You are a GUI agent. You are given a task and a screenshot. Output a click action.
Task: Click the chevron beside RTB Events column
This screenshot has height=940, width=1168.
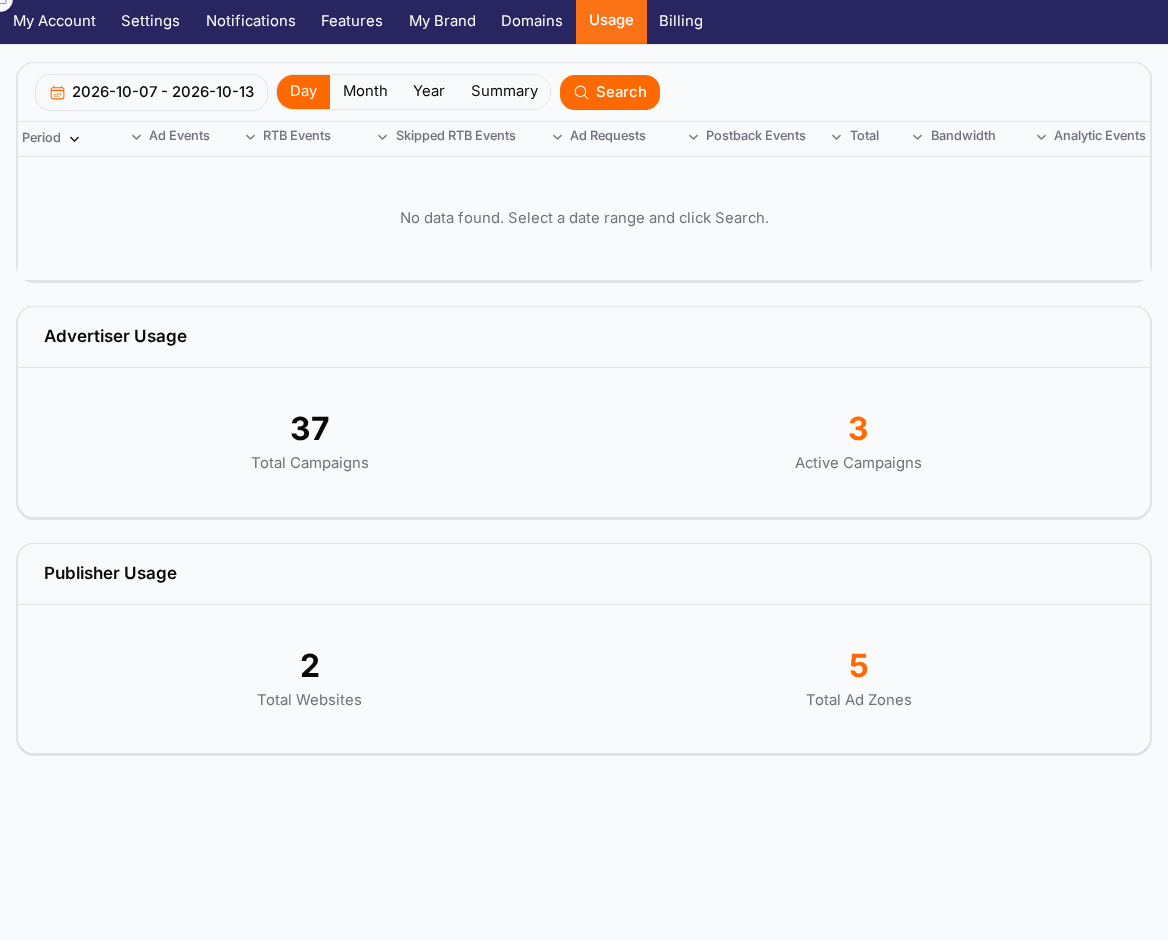click(x=250, y=137)
